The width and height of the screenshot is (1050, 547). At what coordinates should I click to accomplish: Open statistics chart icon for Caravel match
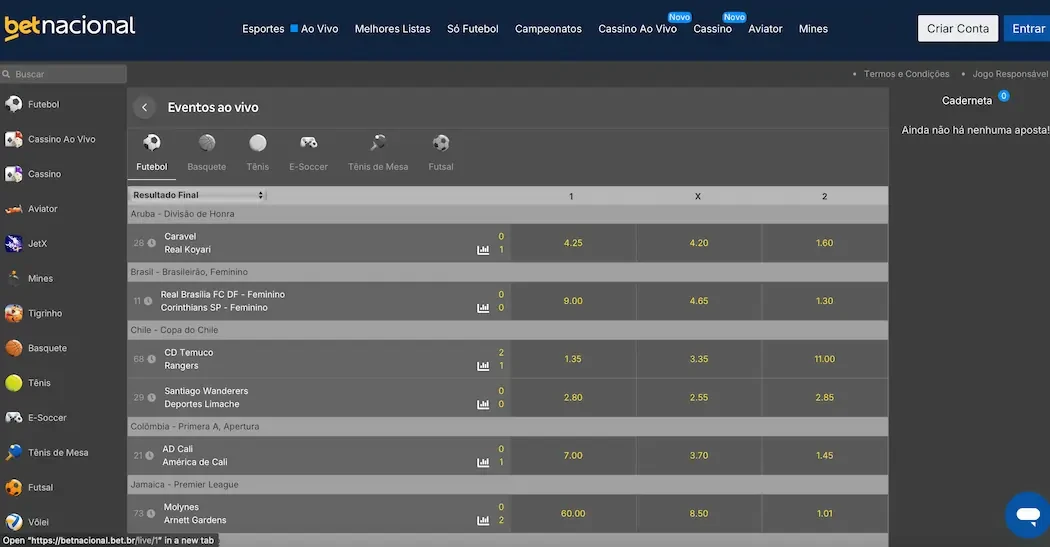pos(484,250)
